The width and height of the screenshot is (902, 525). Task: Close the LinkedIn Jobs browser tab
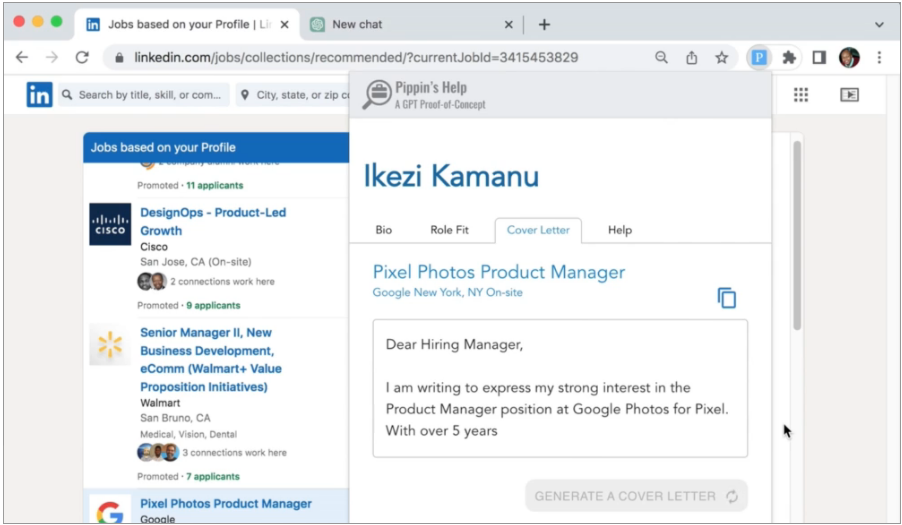click(x=284, y=24)
